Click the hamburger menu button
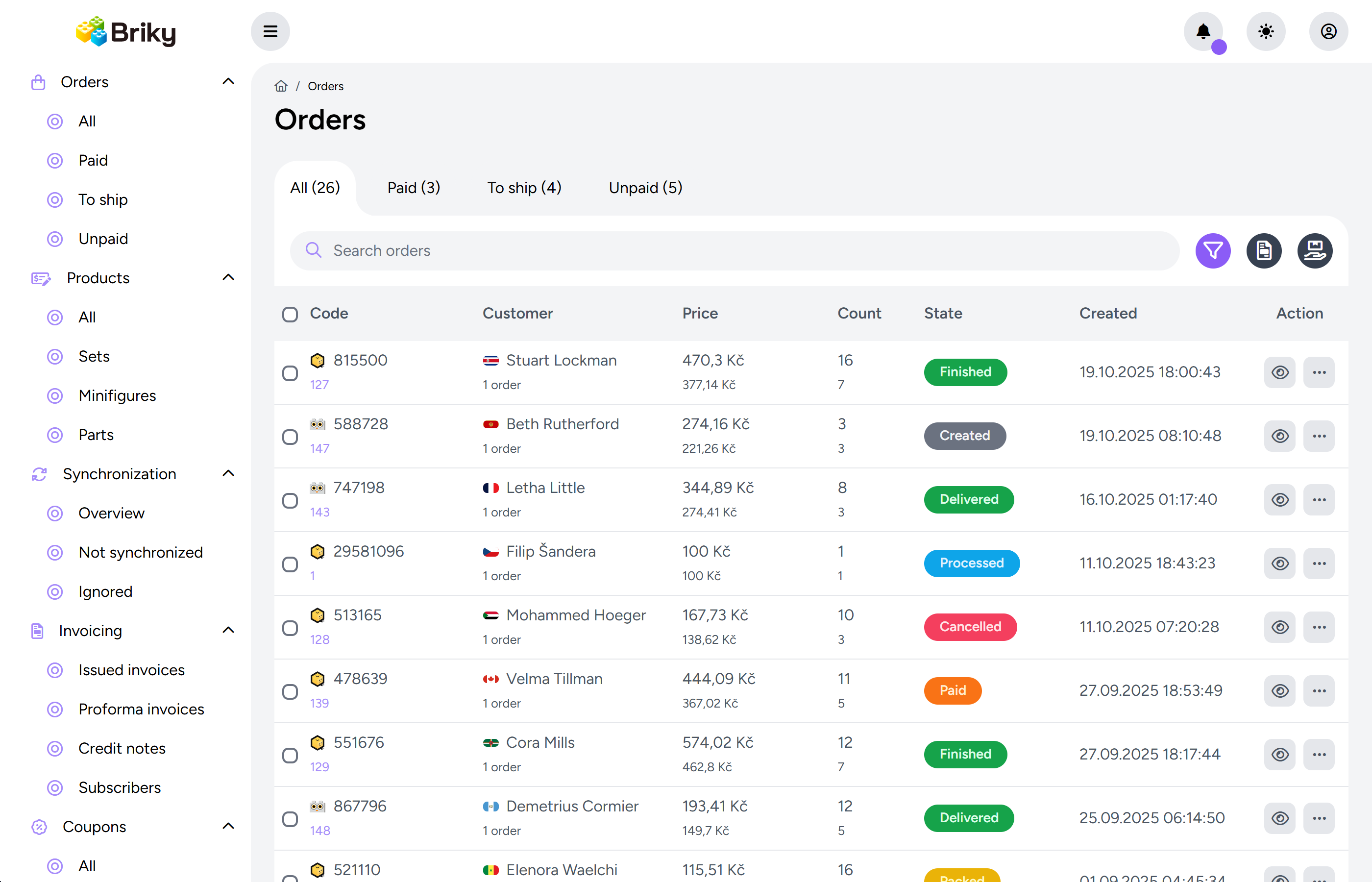 [270, 31]
